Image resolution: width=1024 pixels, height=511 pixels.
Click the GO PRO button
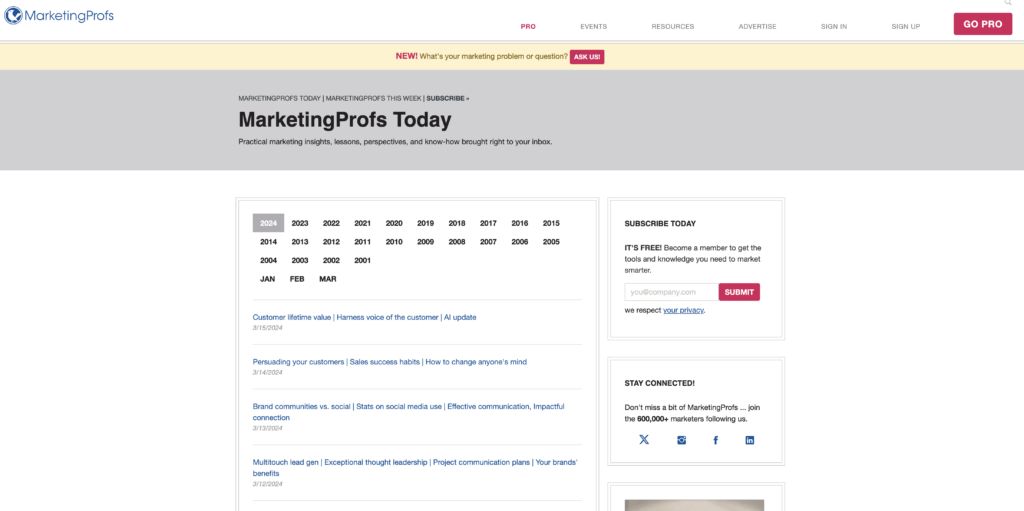point(983,24)
